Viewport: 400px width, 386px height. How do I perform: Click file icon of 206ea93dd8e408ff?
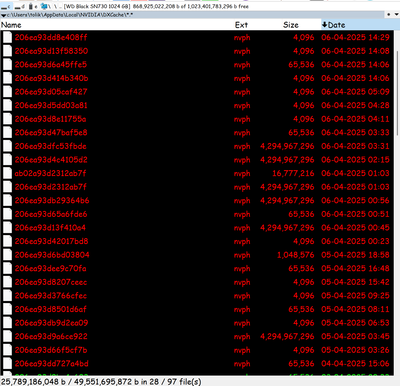pyautogui.click(x=7, y=37)
